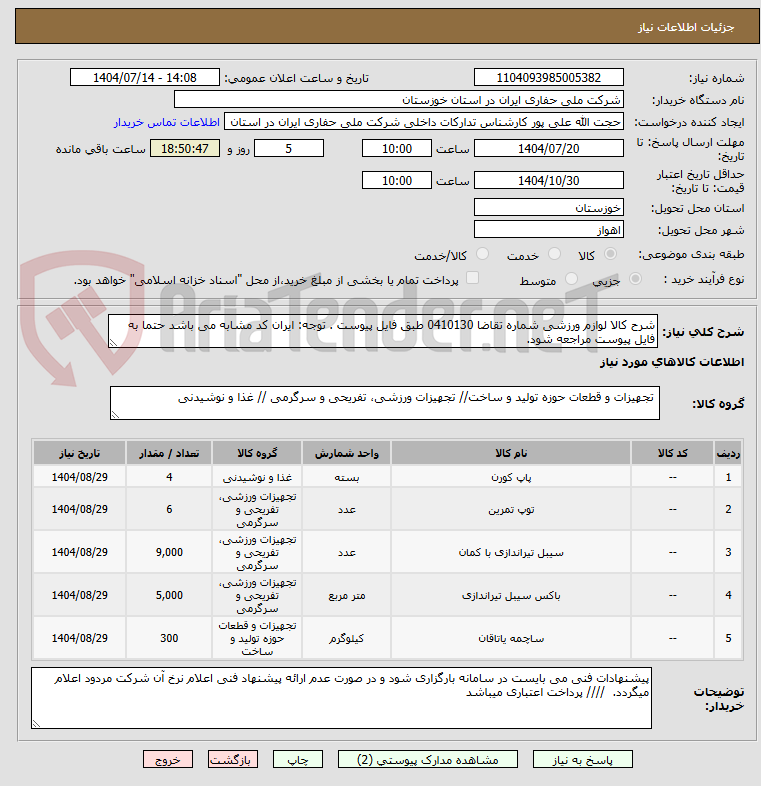Toggle the Islamic treasury payment checkbox

coord(472,278)
